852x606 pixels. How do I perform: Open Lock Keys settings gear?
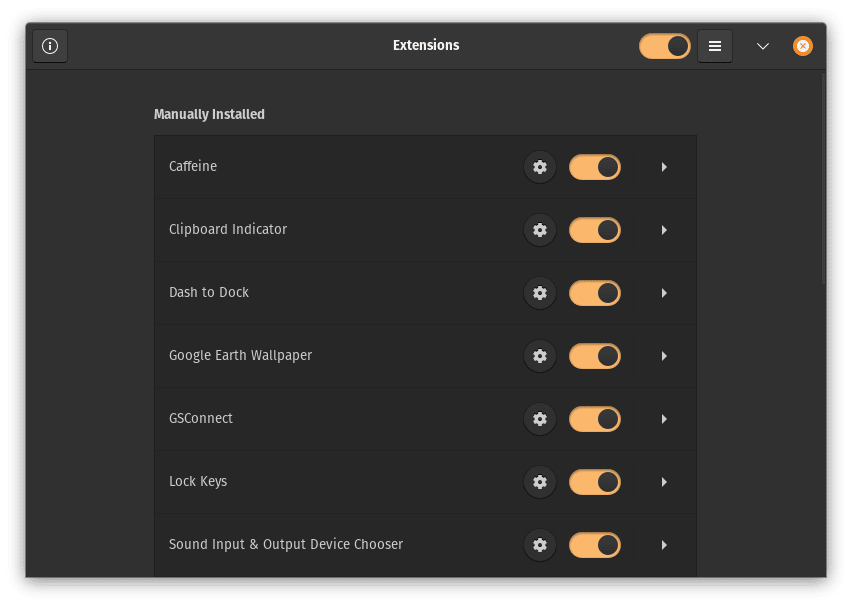(x=540, y=482)
